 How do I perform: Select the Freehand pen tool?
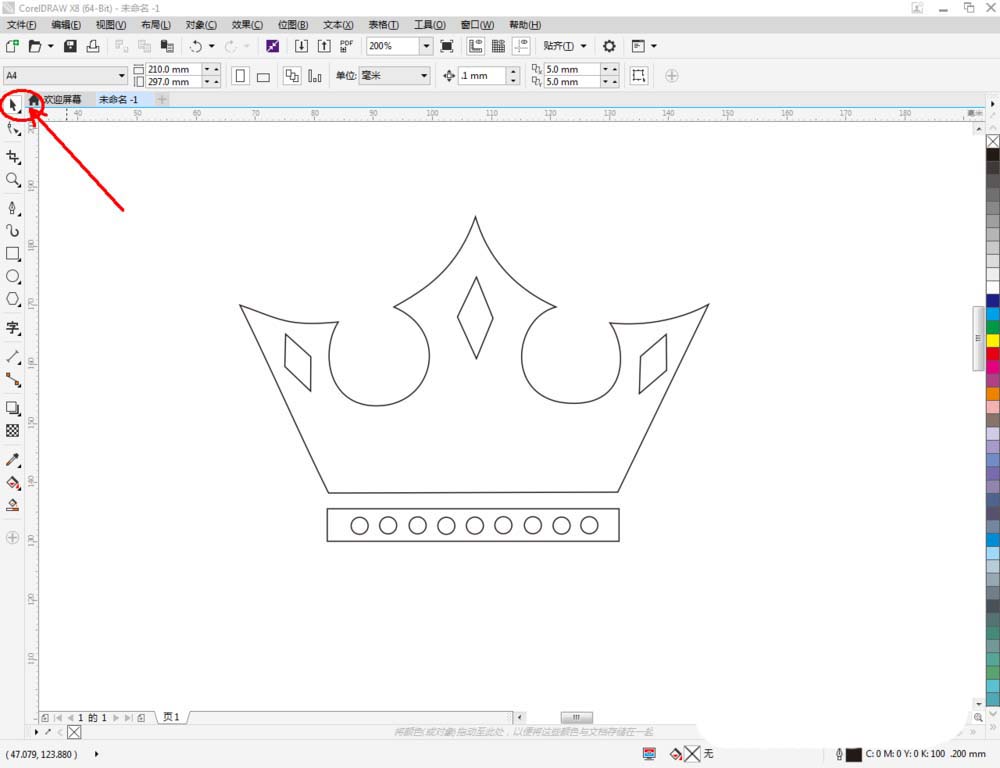(x=13, y=209)
